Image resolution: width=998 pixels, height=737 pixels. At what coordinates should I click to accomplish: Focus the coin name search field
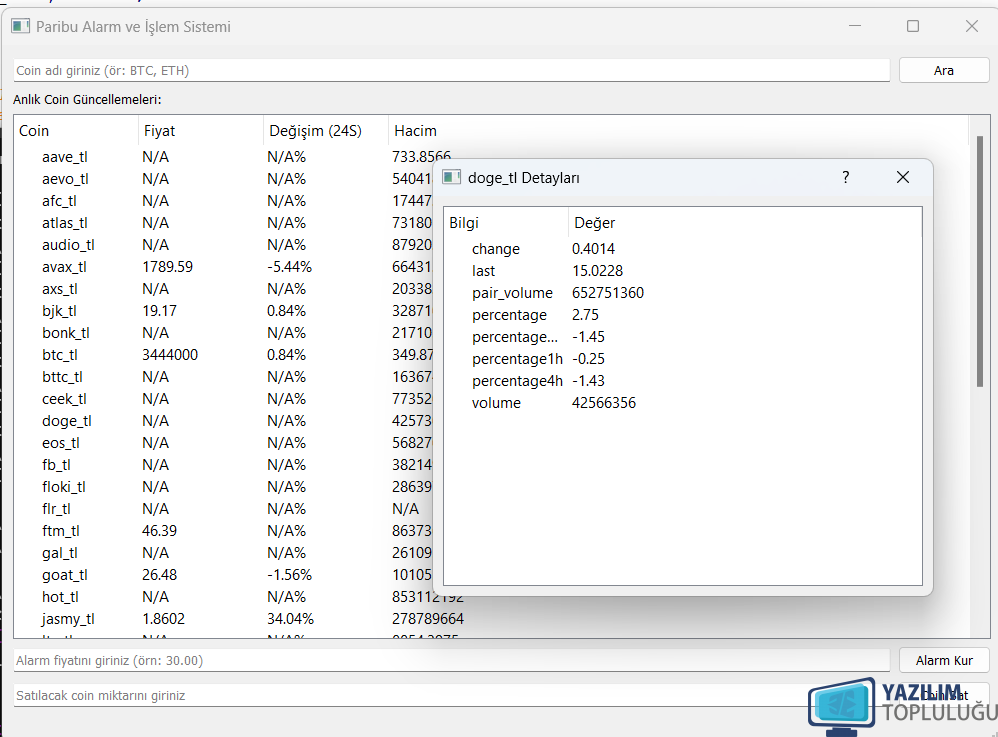[451, 71]
